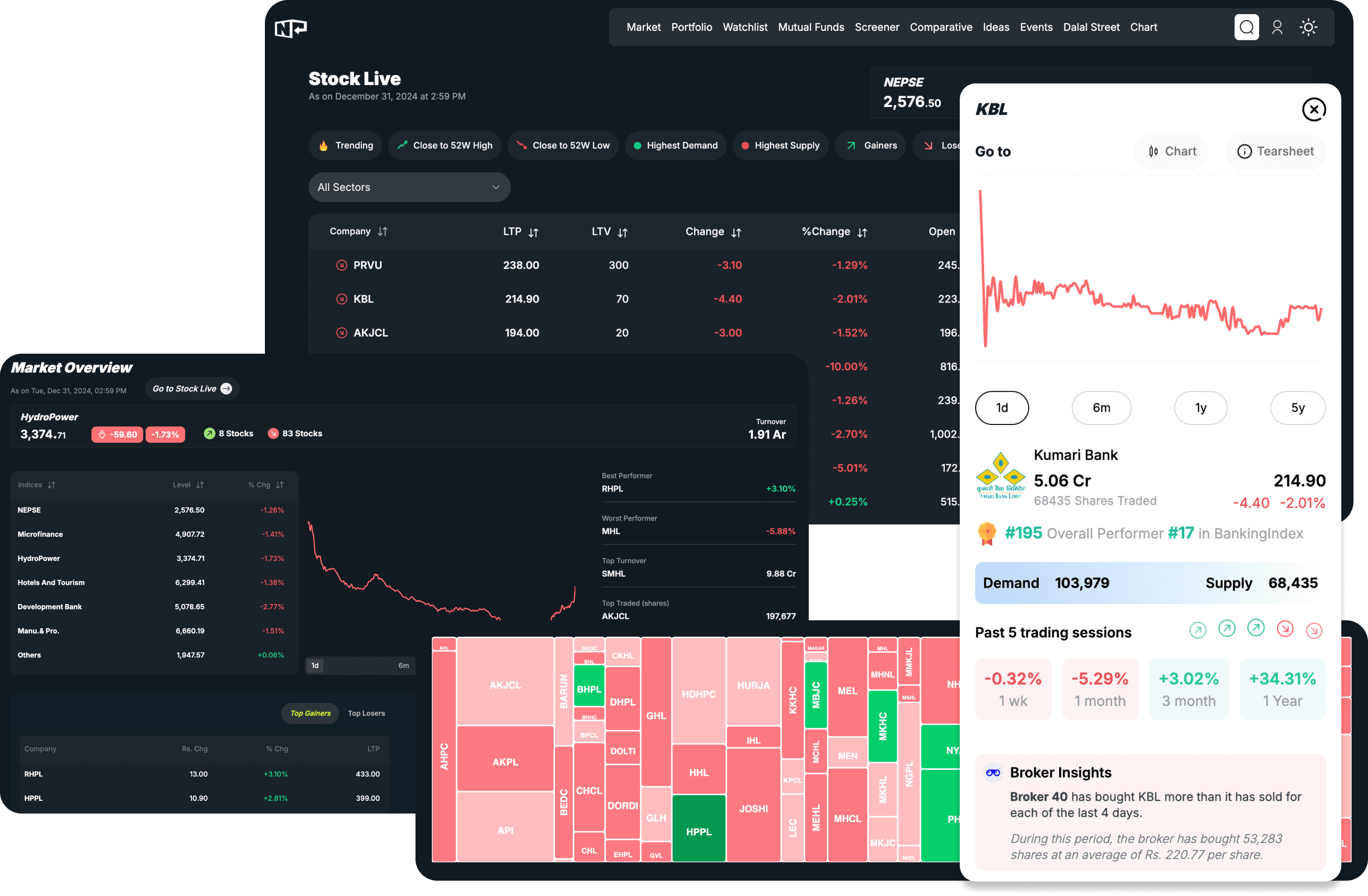Sort Market Overview % Chg column
The image size is (1368, 896).
(x=280, y=485)
